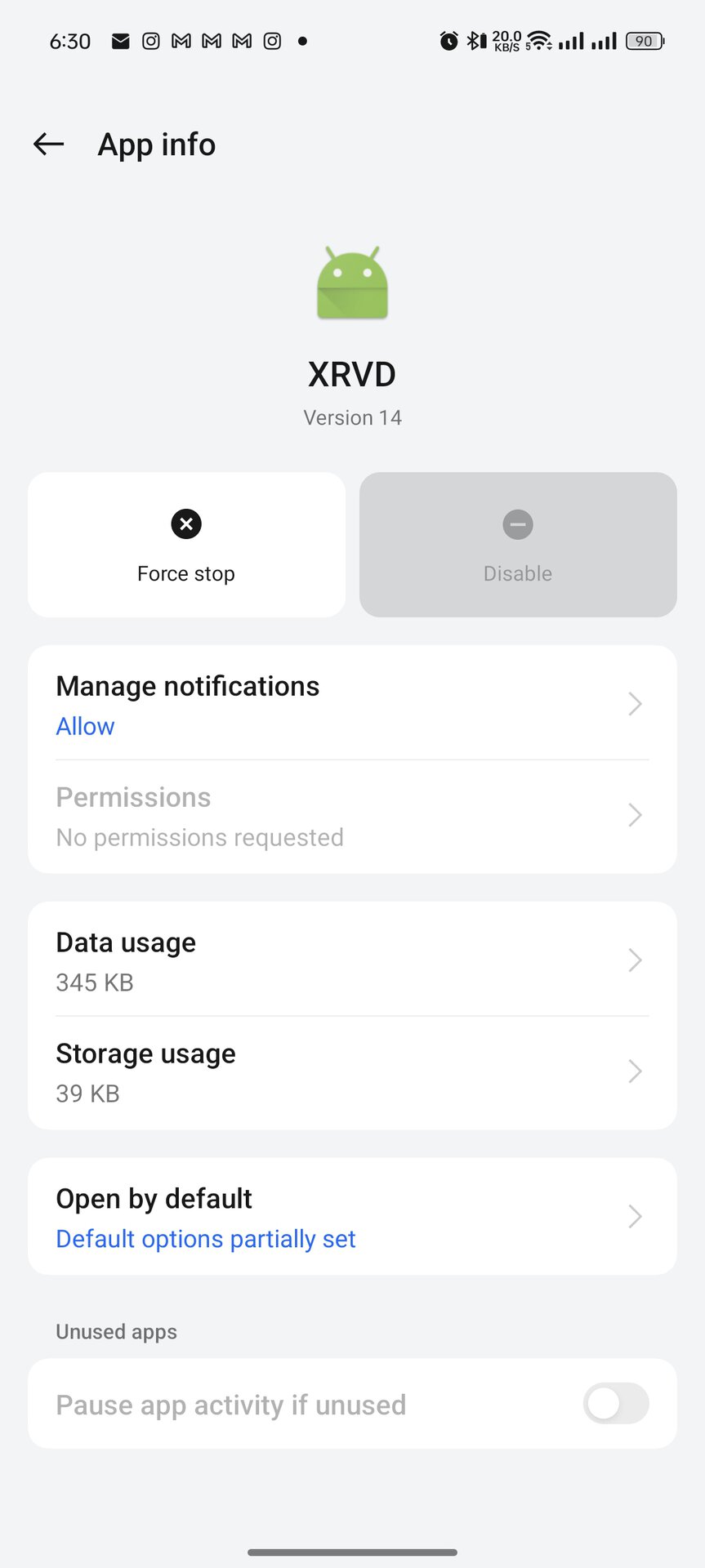Tap the battery indicator in status bar

645,41
